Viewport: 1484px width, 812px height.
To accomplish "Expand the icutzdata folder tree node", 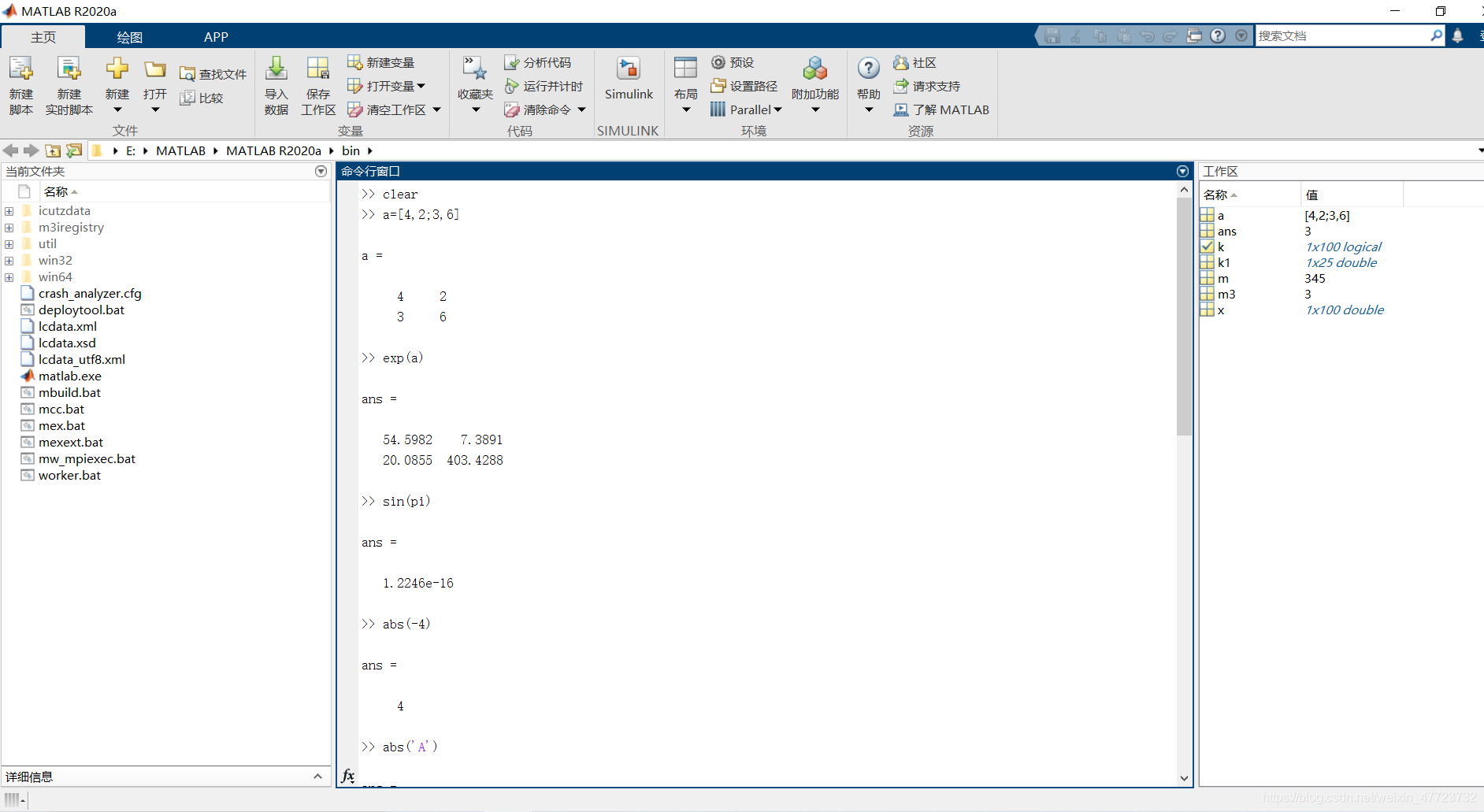I will pyautogui.click(x=9, y=211).
